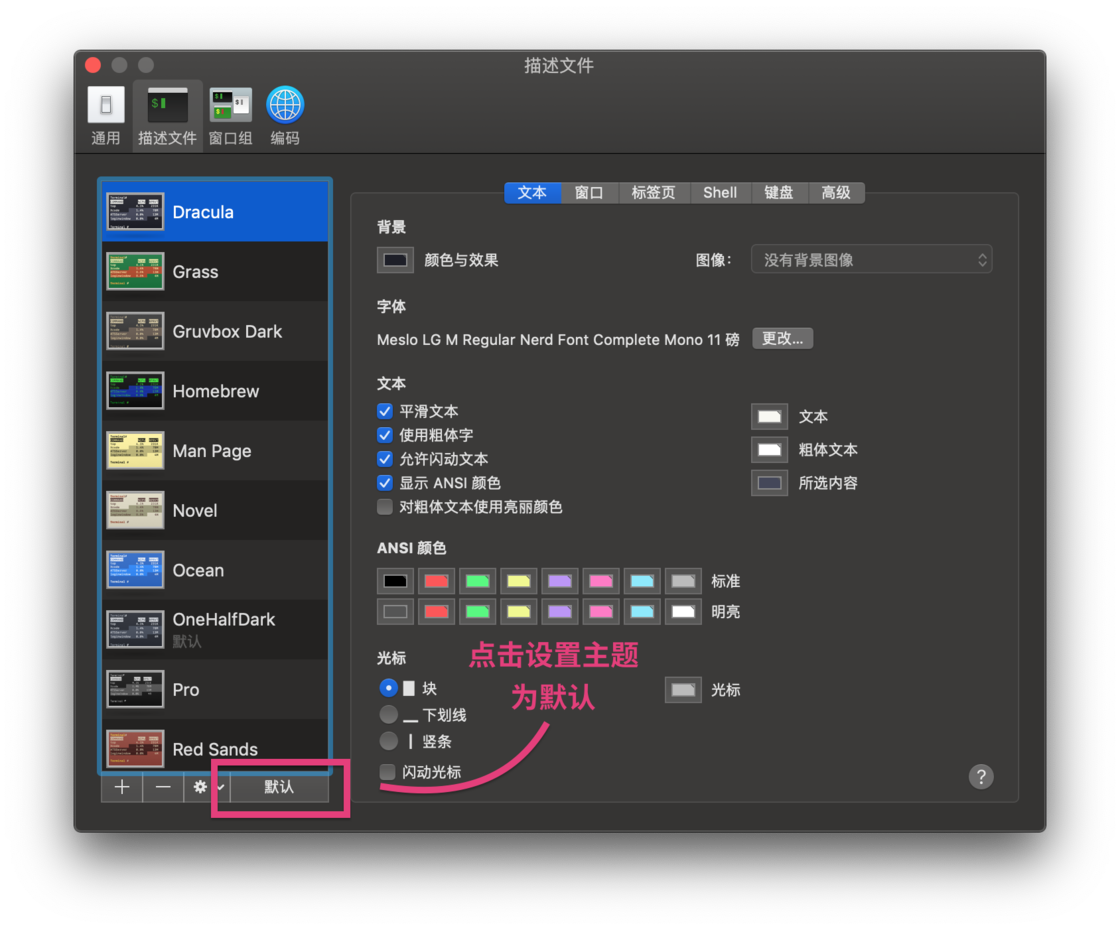Click the 默认 button to set default theme
Screen dimensions: 1120x930
pyautogui.click(x=278, y=787)
